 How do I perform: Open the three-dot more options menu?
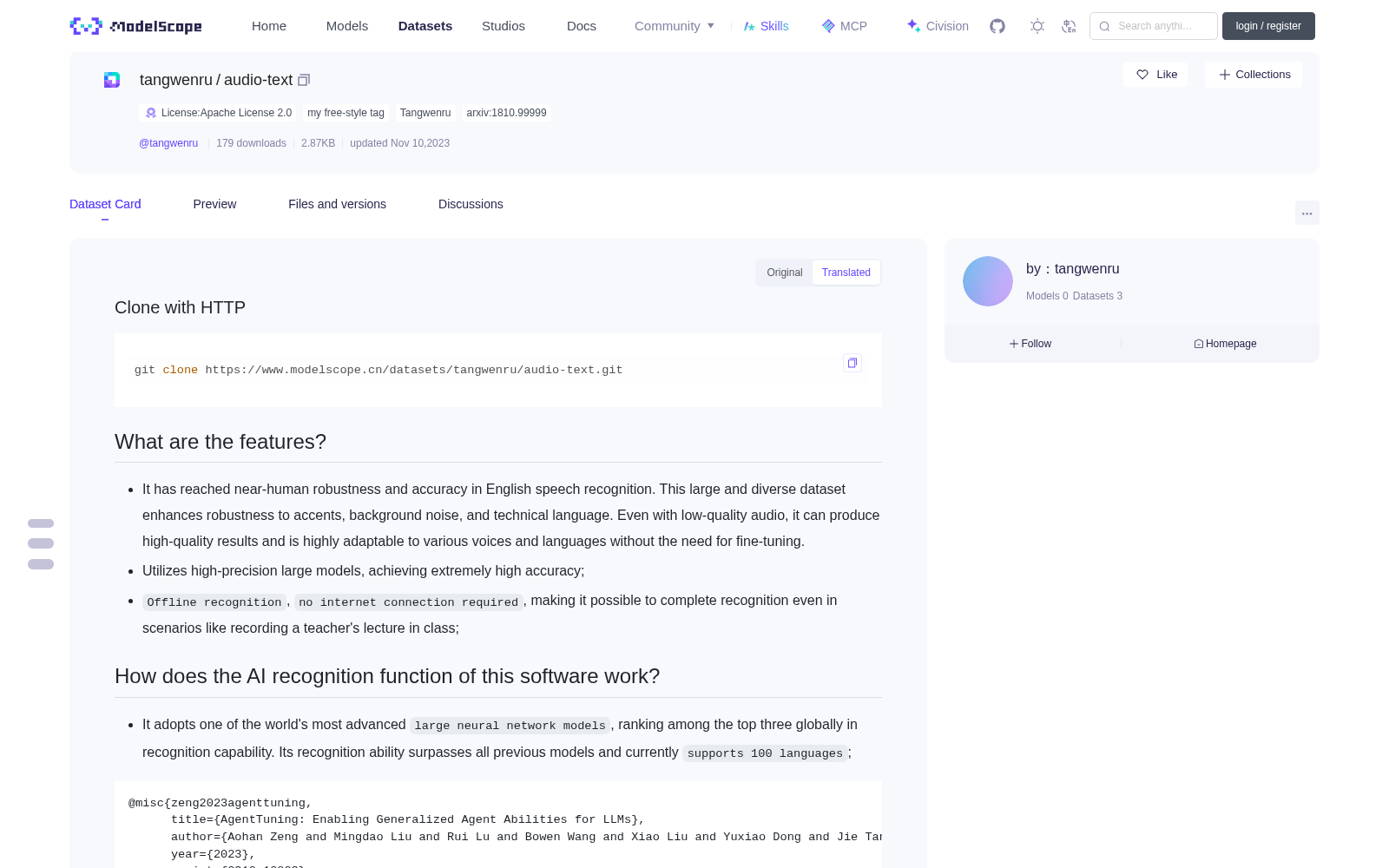[1307, 213]
